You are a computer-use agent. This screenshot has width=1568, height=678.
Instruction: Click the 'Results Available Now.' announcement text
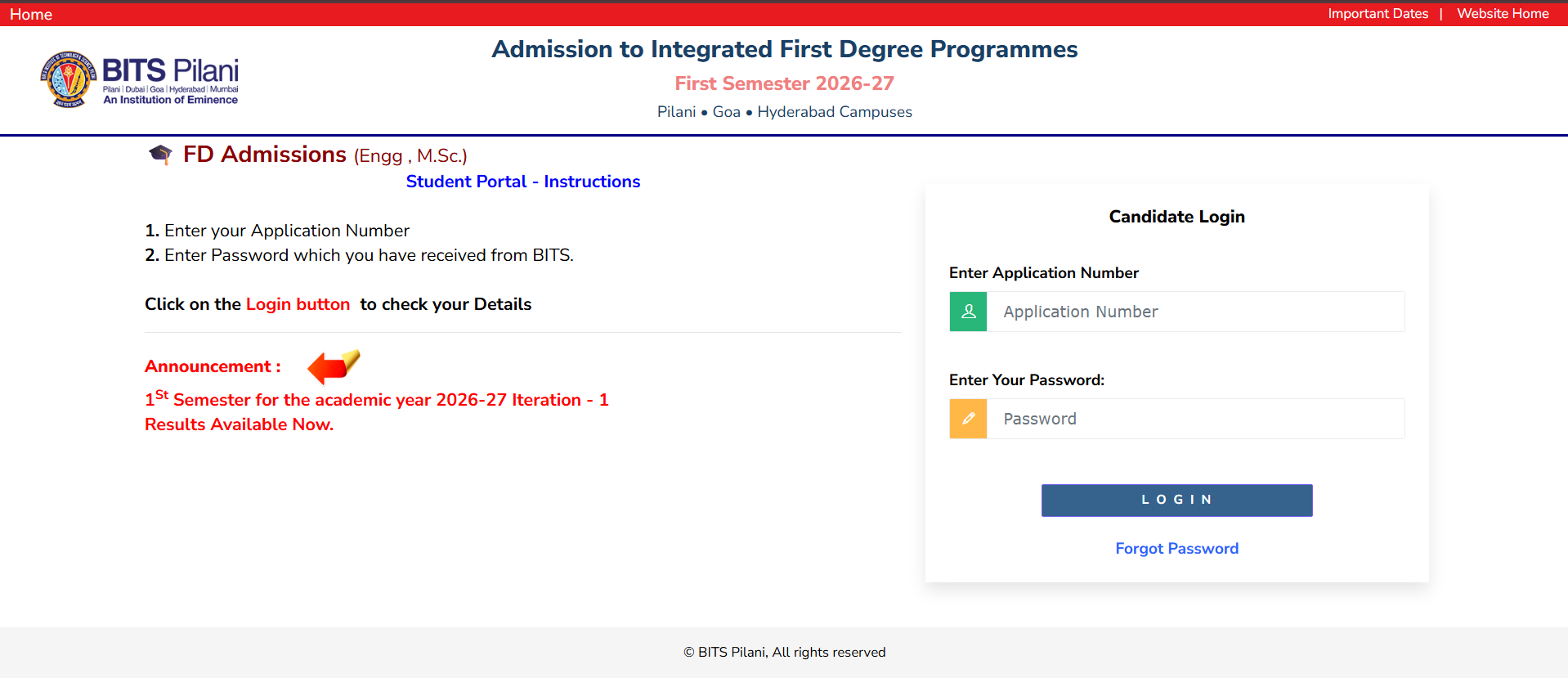239,424
